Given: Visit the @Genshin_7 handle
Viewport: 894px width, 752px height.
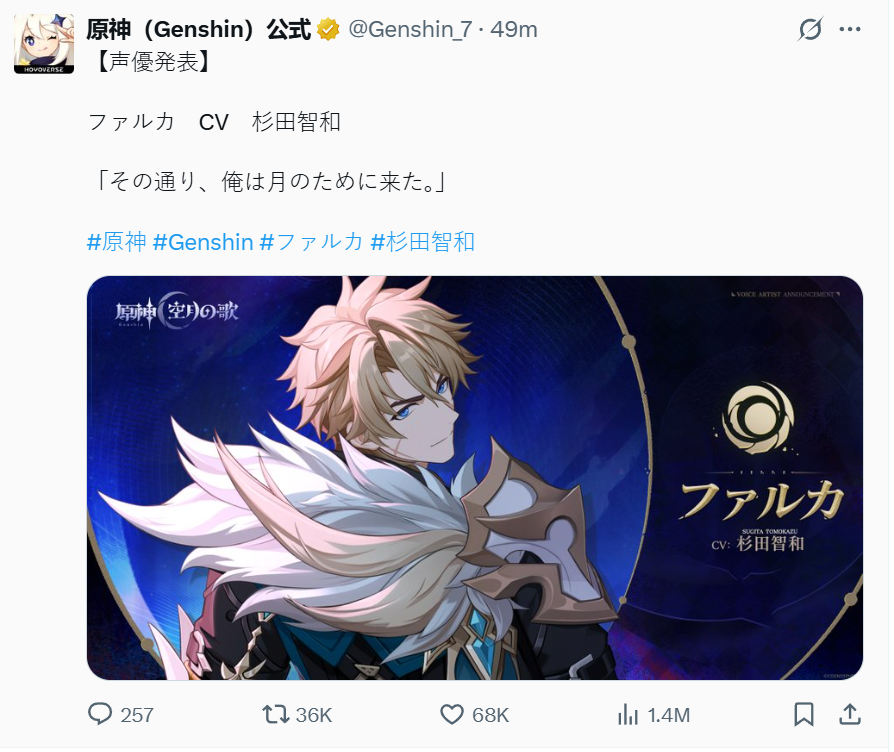Looking at the screenshot, I should [410, 29].
